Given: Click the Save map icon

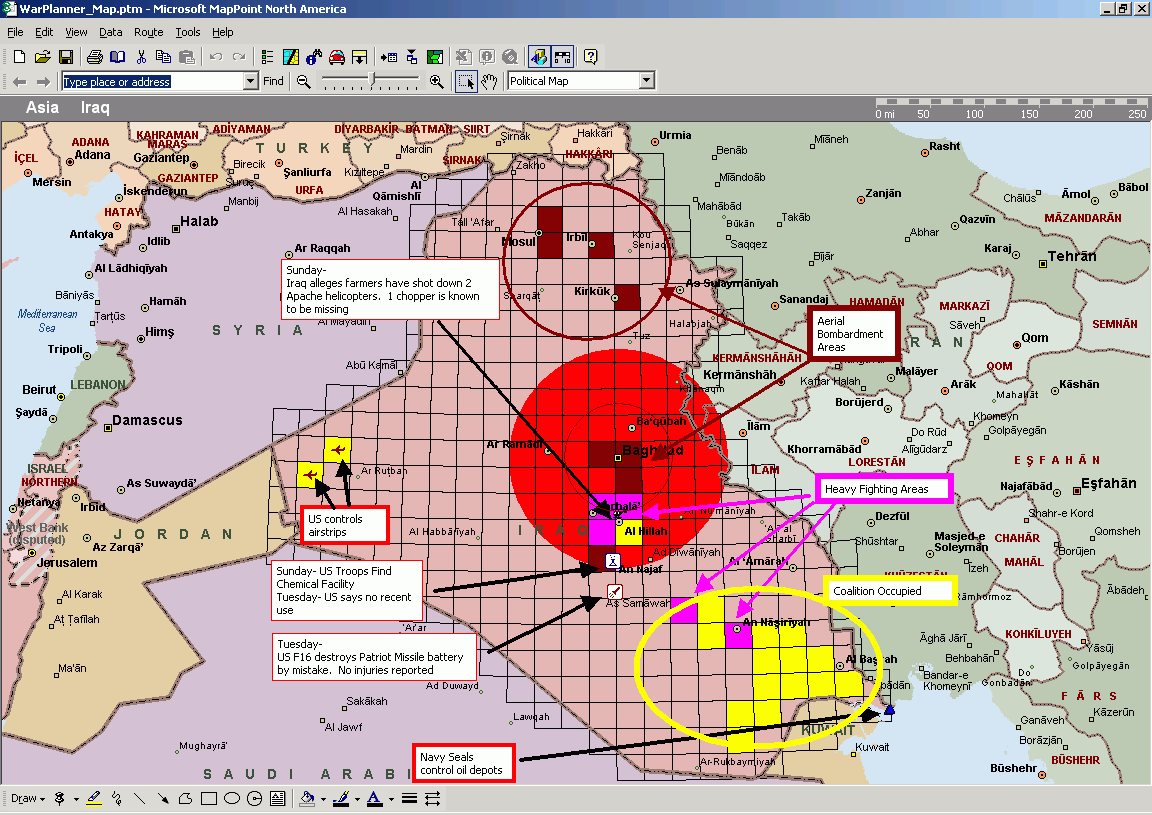Looking at the screenshot, I should [66, 57].
